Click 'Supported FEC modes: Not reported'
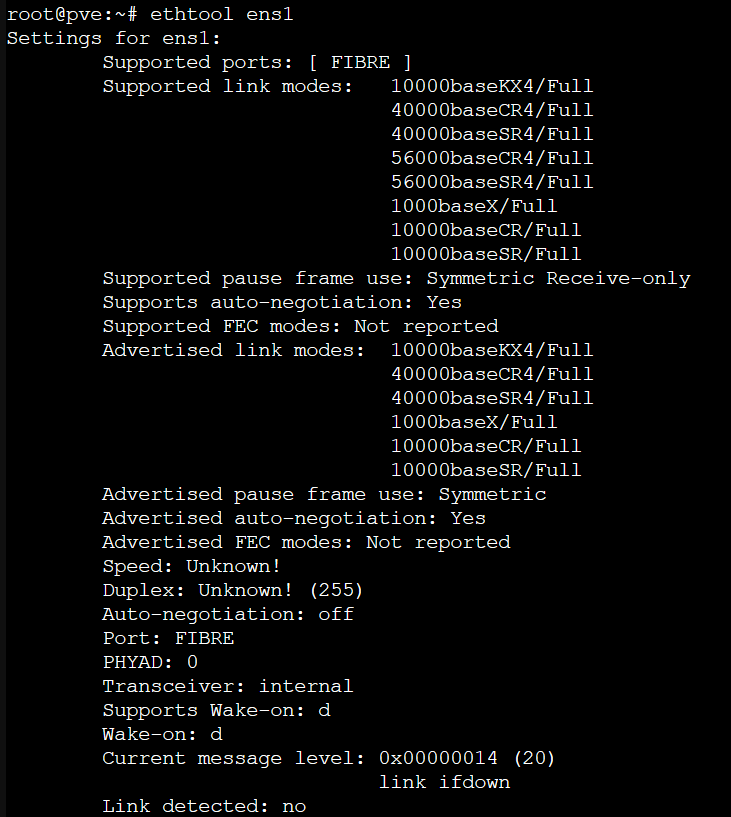731x817 pixels. [x=301, y=327]
